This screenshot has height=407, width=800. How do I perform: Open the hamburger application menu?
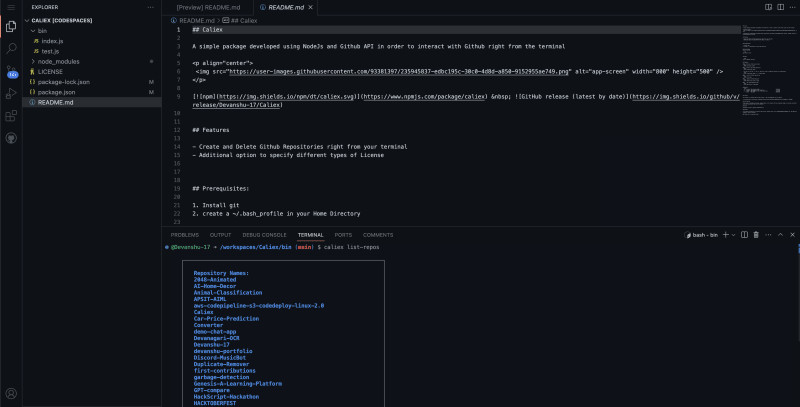click(x=11, y=7)
